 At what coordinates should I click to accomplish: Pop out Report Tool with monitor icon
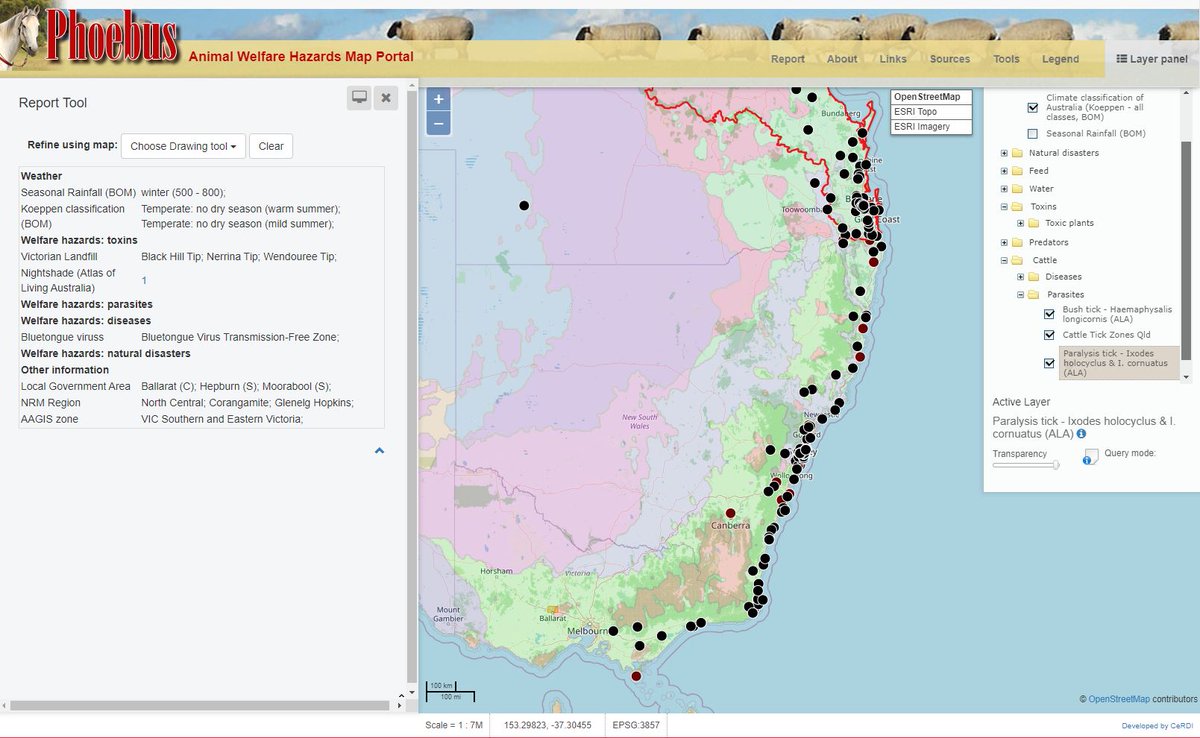(x=359, y=97)
